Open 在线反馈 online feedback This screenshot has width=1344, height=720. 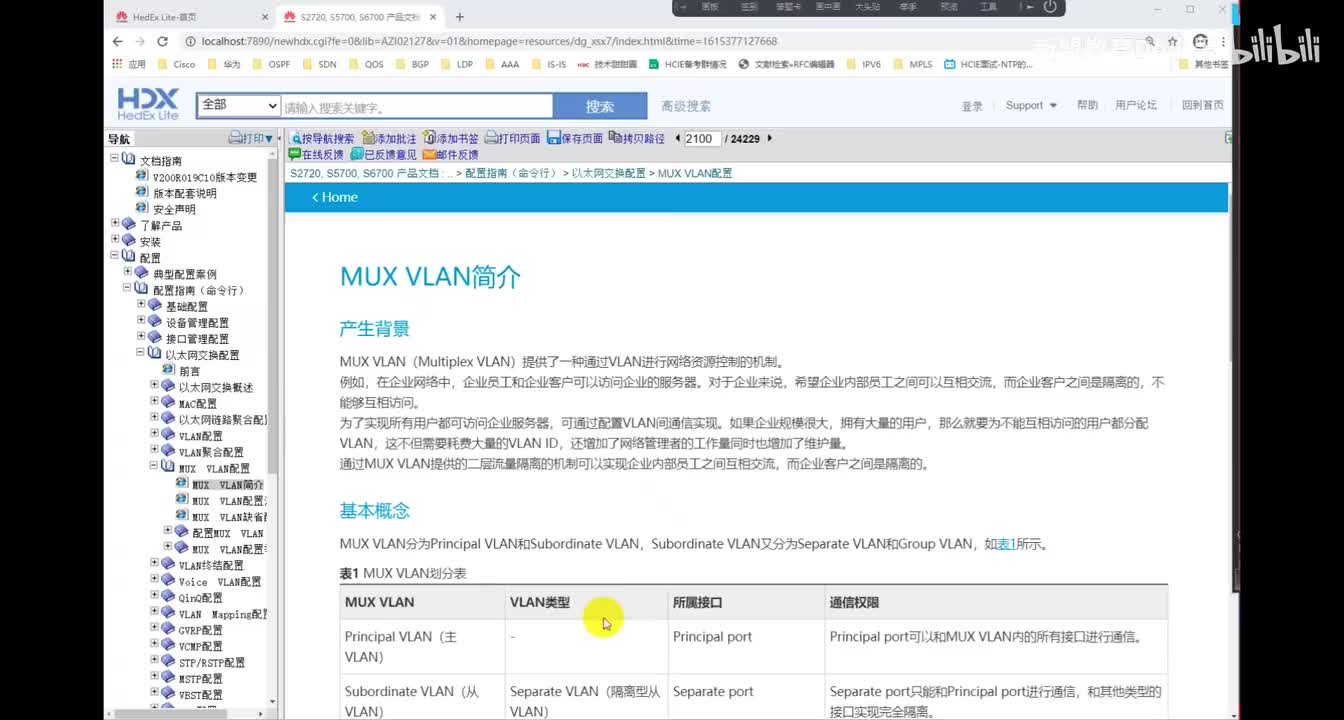(x=316, y=155)
